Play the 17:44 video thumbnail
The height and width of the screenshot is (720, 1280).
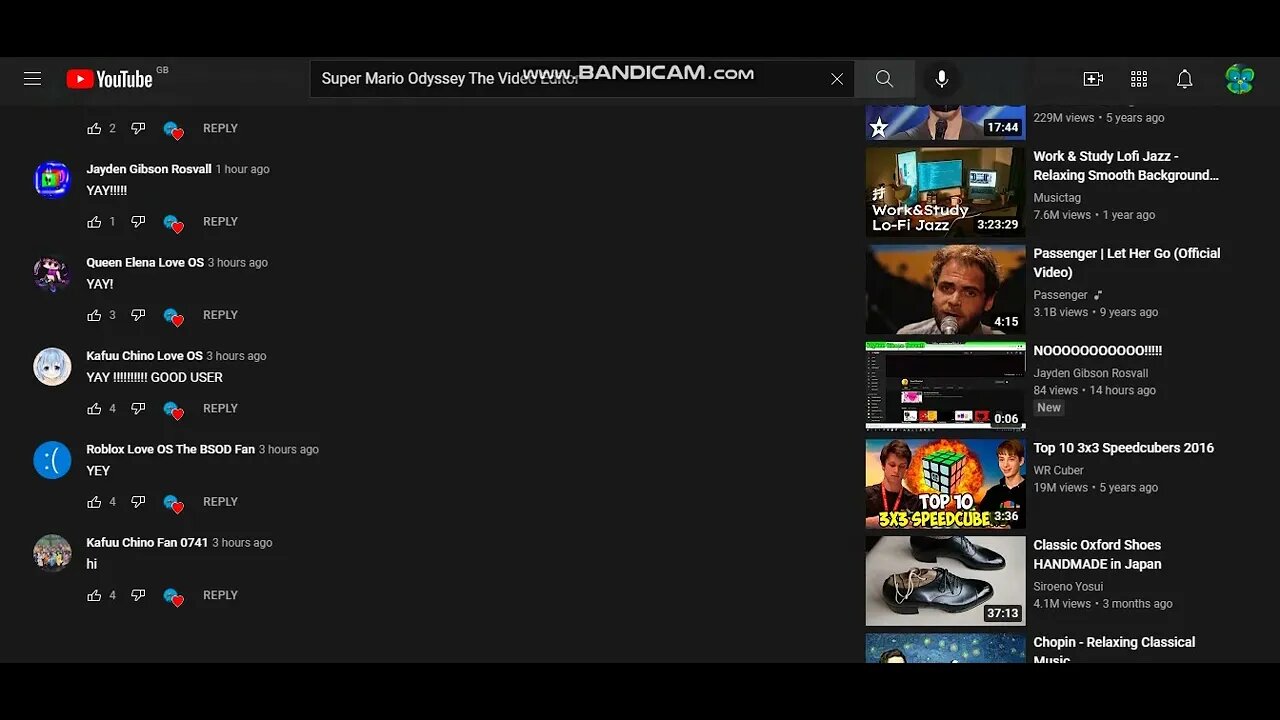pos(945,122)
